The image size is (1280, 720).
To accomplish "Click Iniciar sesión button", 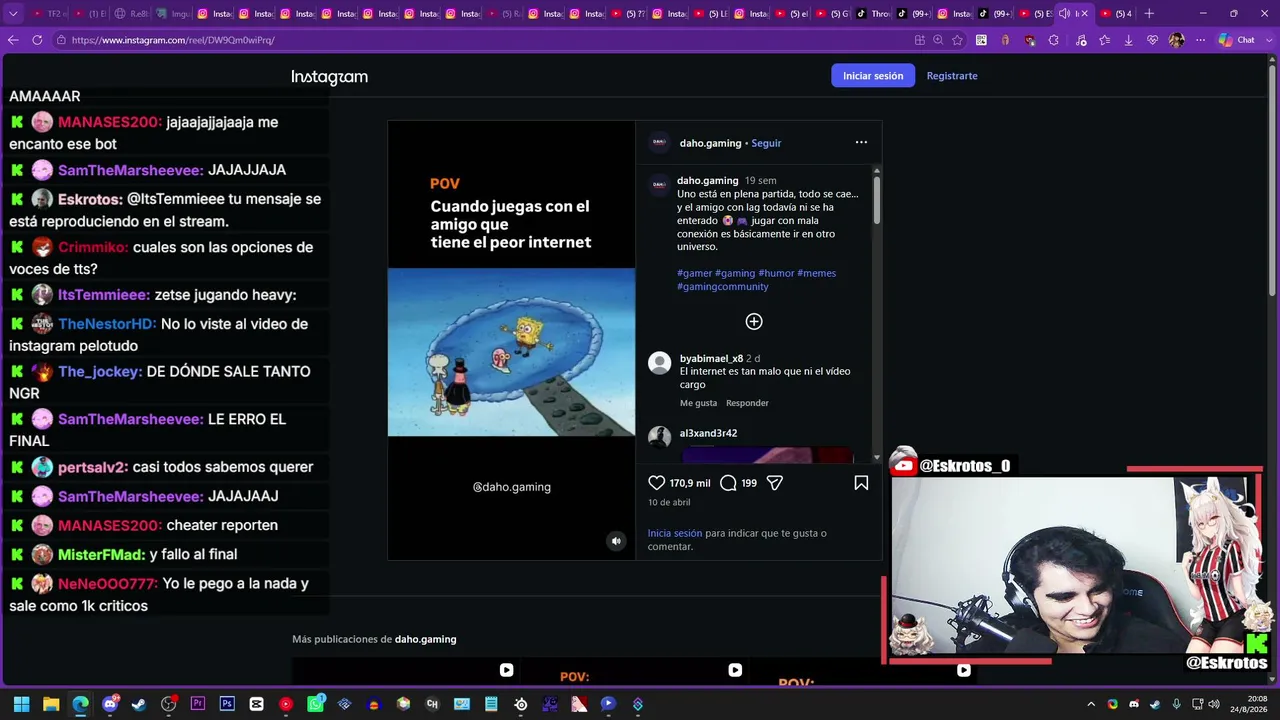I will (873, 76).
